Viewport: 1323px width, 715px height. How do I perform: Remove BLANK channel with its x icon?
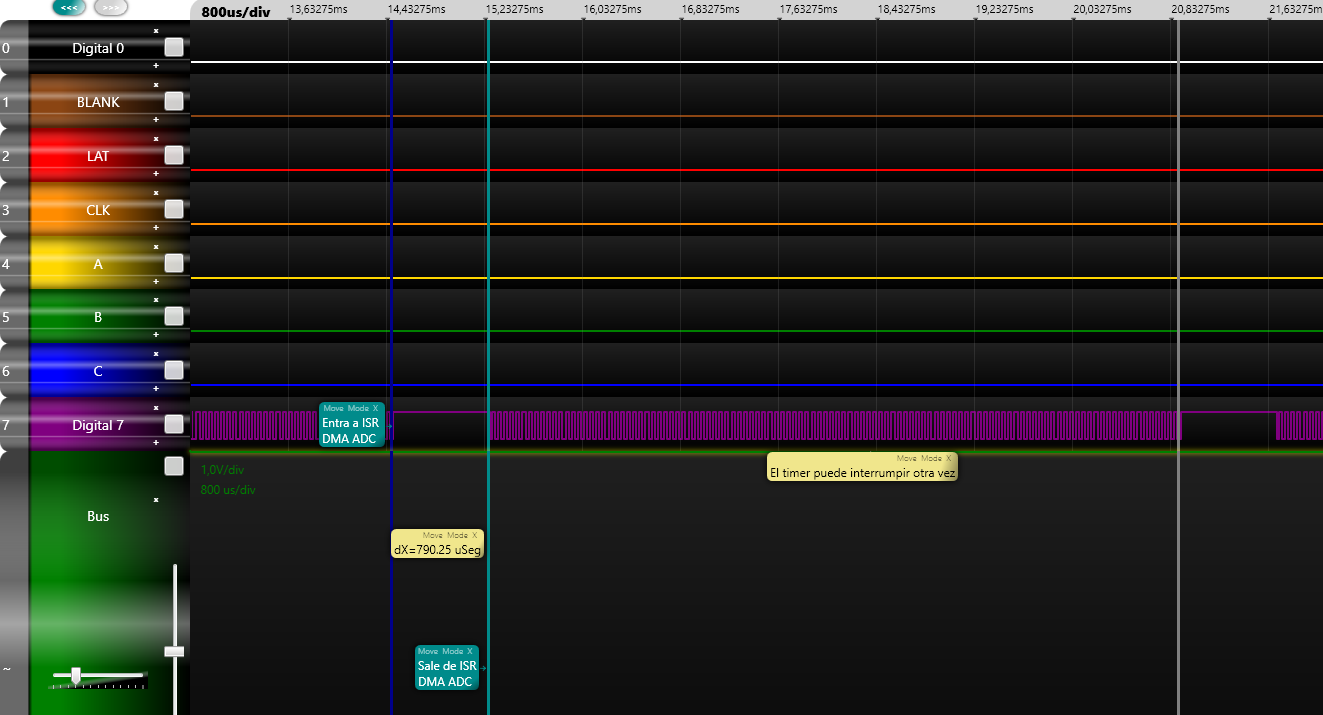pyautogui.click(x=156, y=85)
